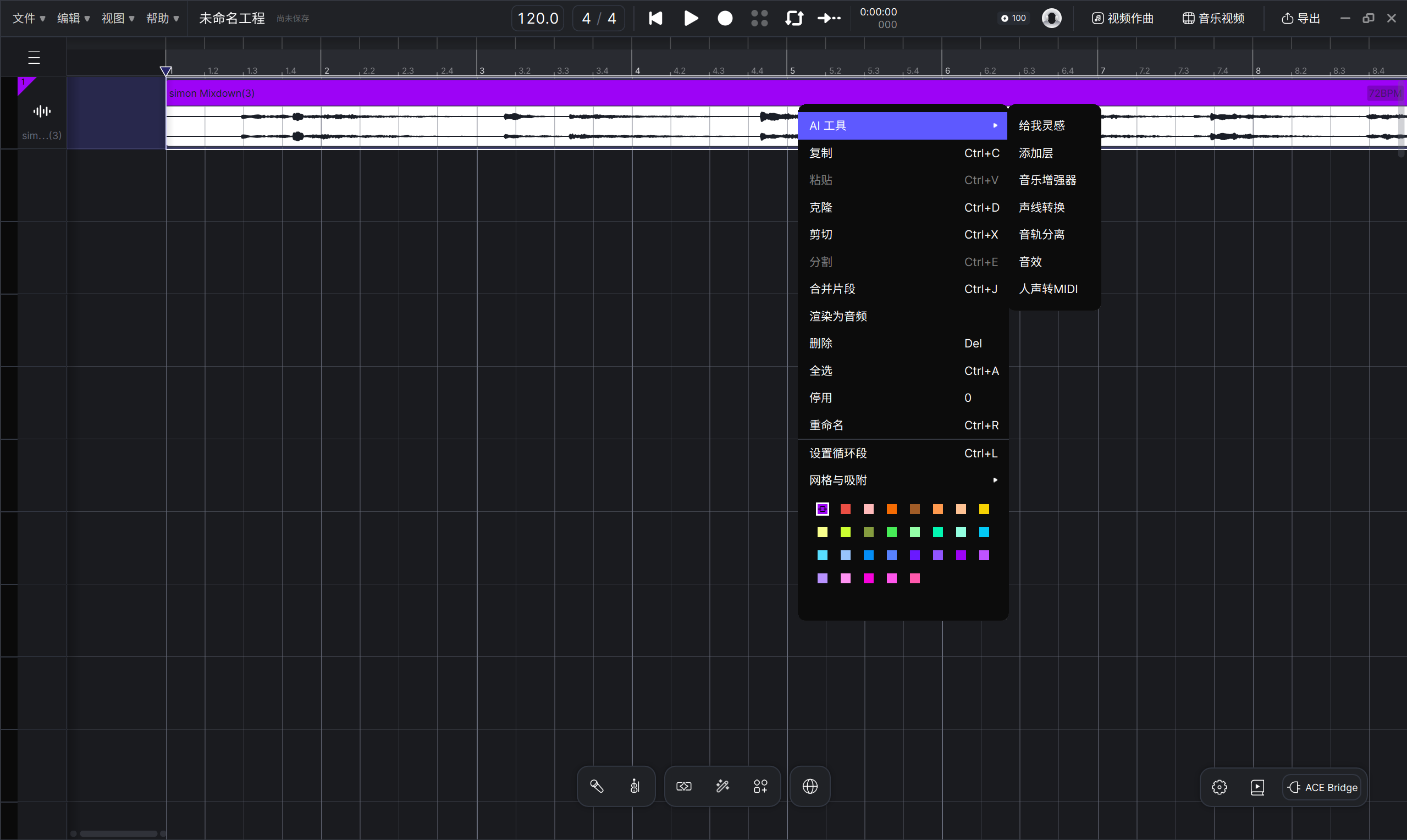Image resolution: width=1407 pixels, height=840 pixels.
Task: Click the simon Mixdown(3) clip title bar
Action: tap(786, 93)
